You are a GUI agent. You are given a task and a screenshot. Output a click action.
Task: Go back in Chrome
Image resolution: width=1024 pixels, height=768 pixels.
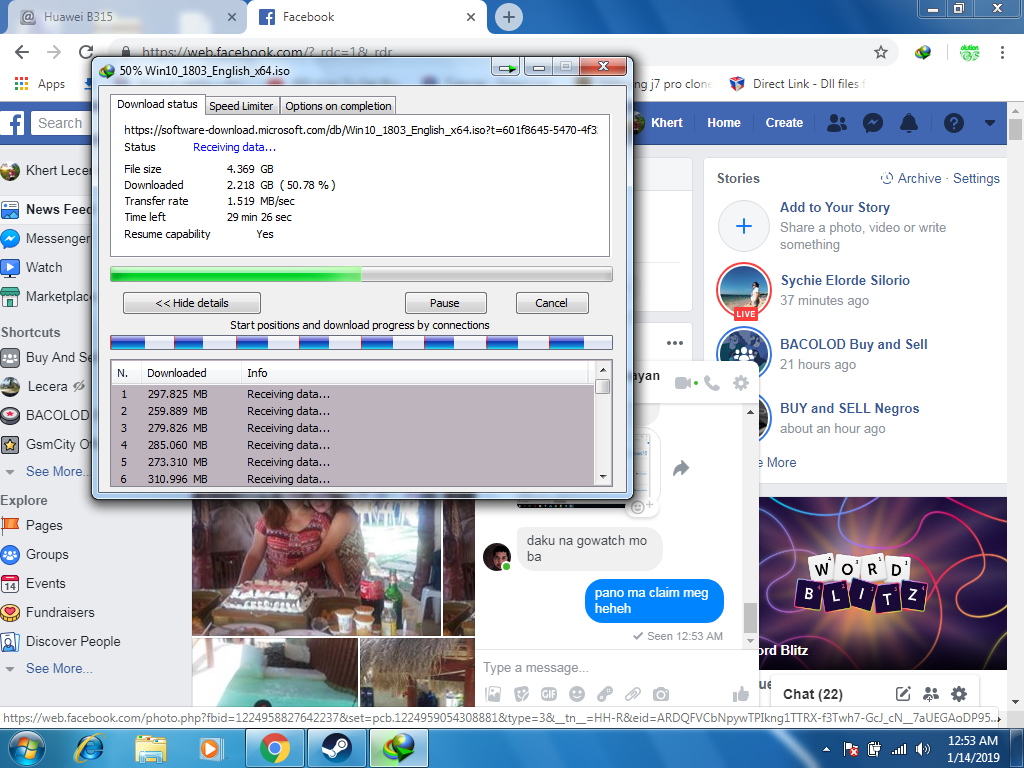click(22, 52)
